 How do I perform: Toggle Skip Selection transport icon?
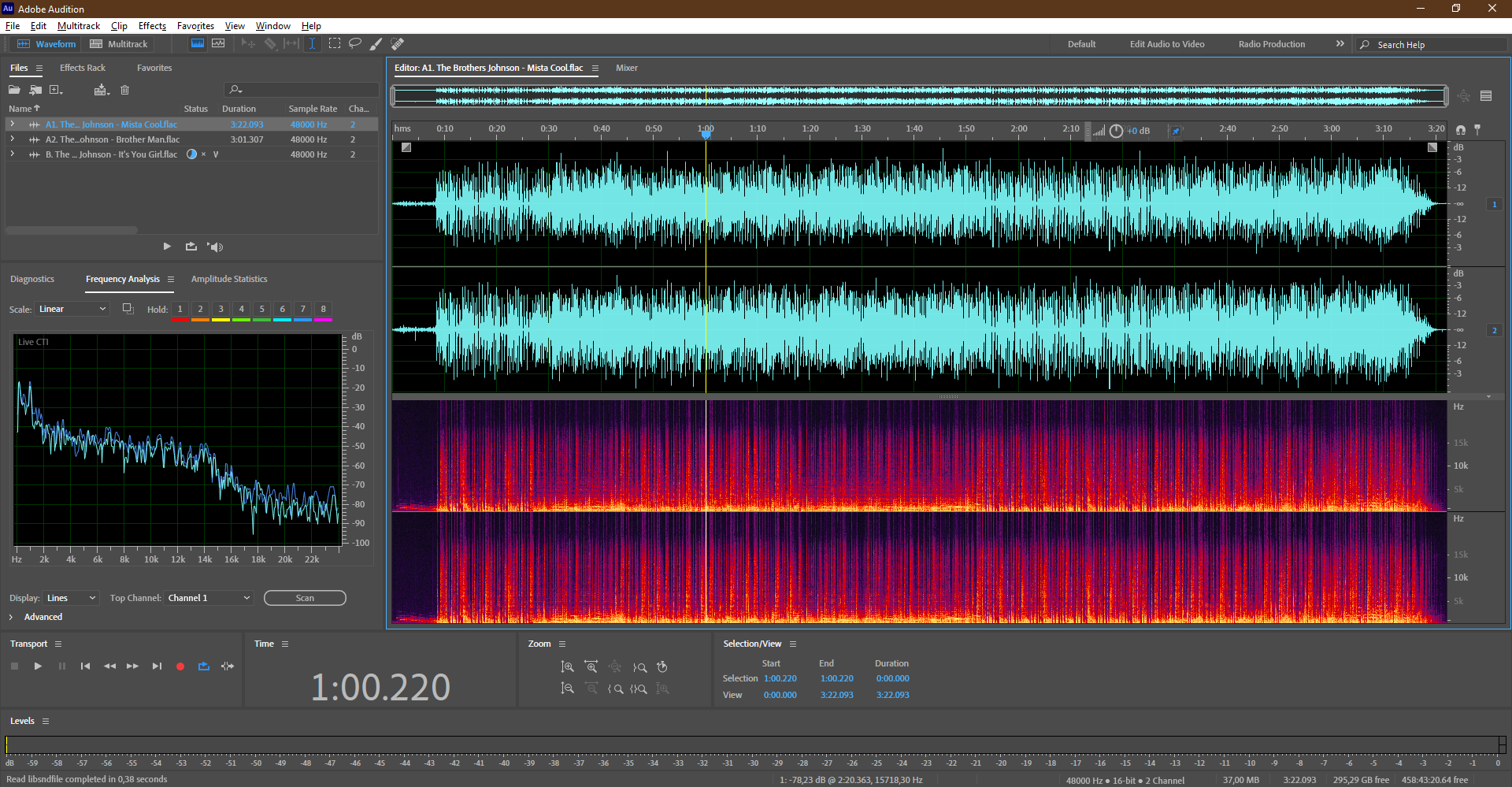pos(228,666)
